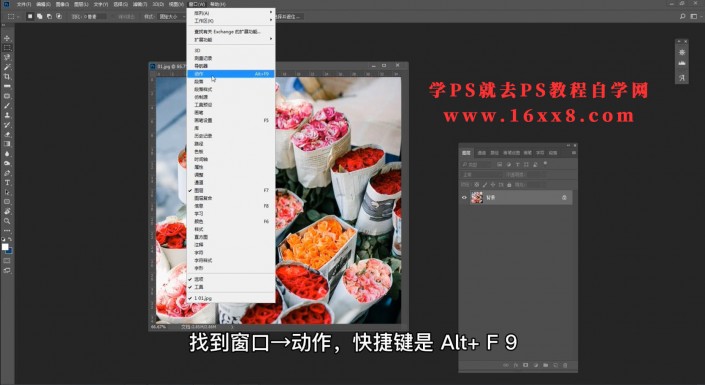Select the Blur tool
This screenshot has width=705, height=385.
7,153
